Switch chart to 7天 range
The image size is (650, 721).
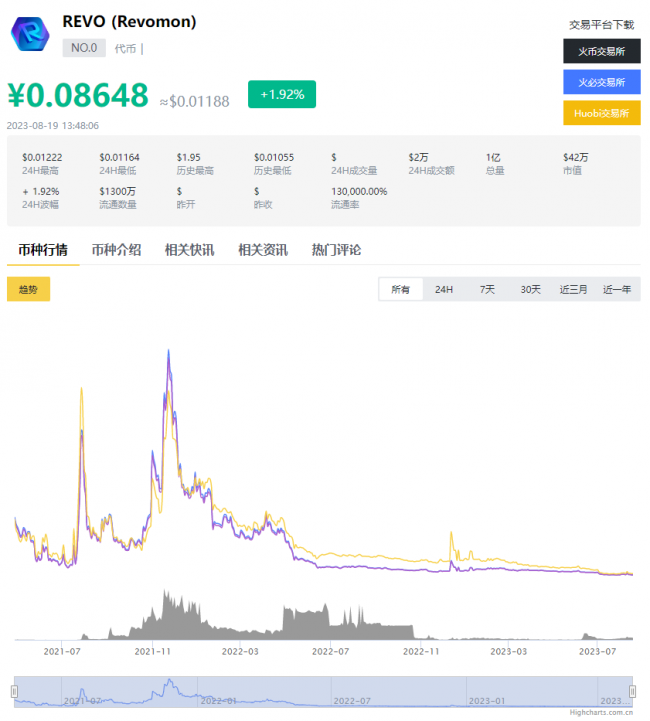pos(487,289)
